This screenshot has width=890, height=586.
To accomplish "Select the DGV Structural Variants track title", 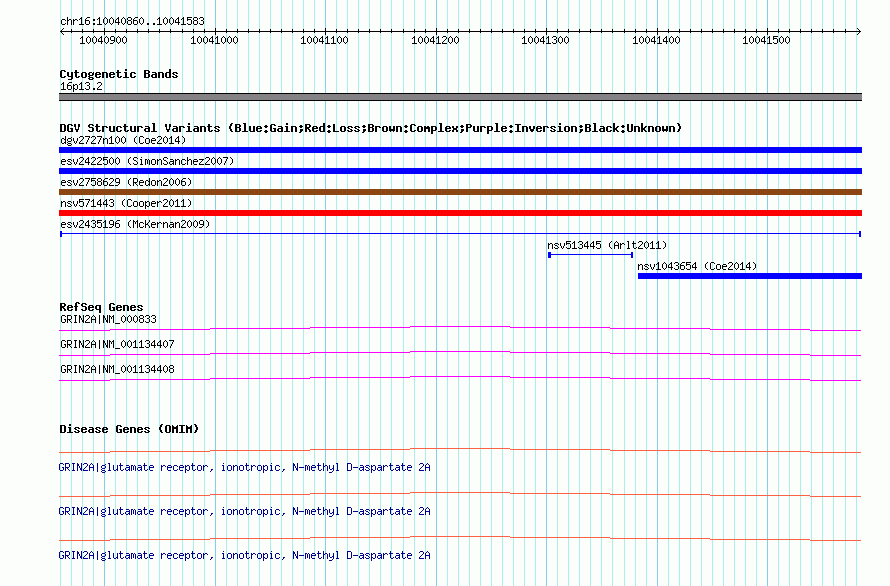I will [370, 128].
